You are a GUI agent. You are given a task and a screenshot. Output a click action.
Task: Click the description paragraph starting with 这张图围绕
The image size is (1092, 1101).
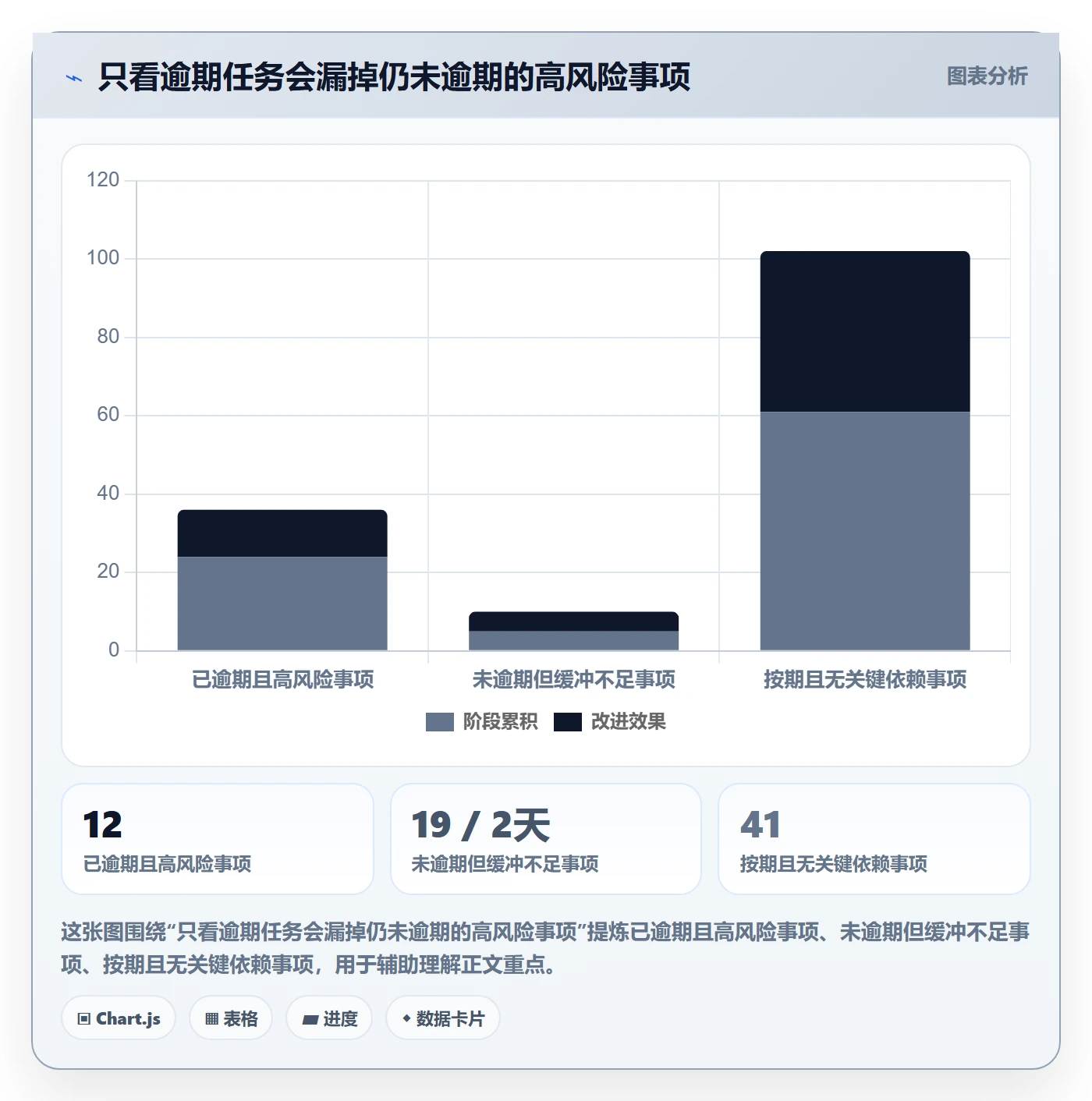coord(545,948)
